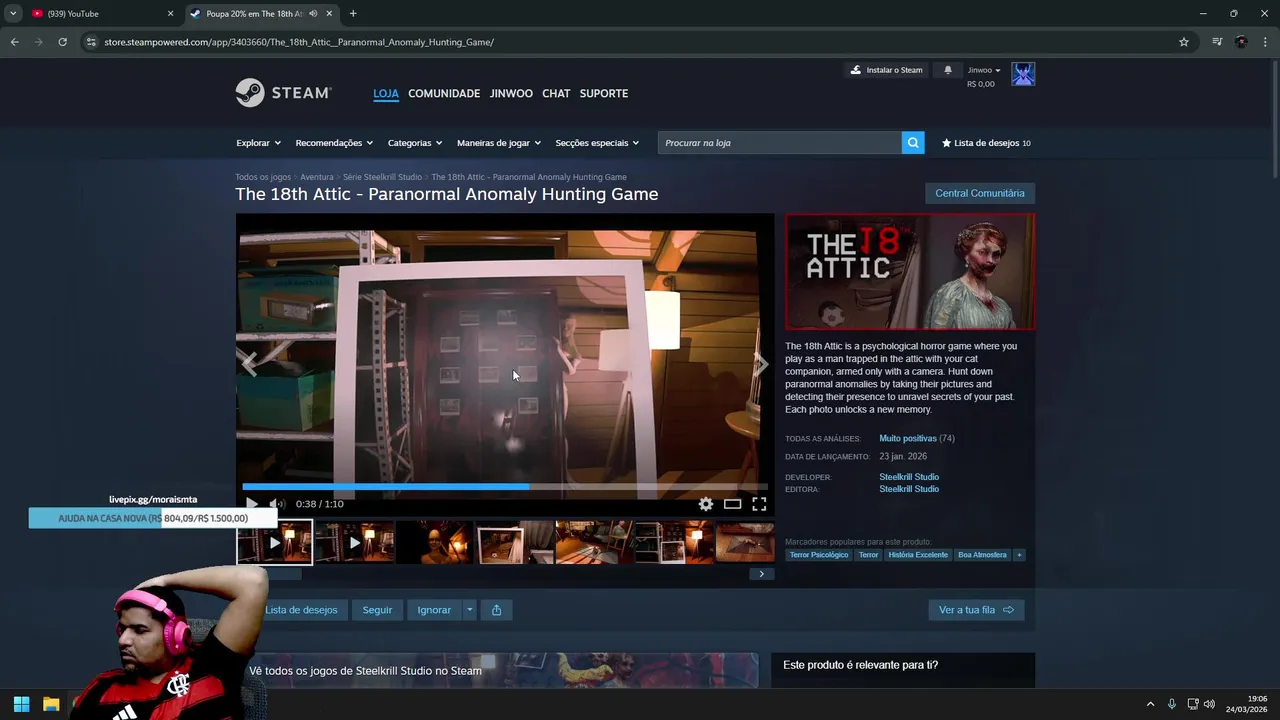Click the Aventura breadcrumb
Viewport: 1280px width, 720px height.
click(317, 177)
